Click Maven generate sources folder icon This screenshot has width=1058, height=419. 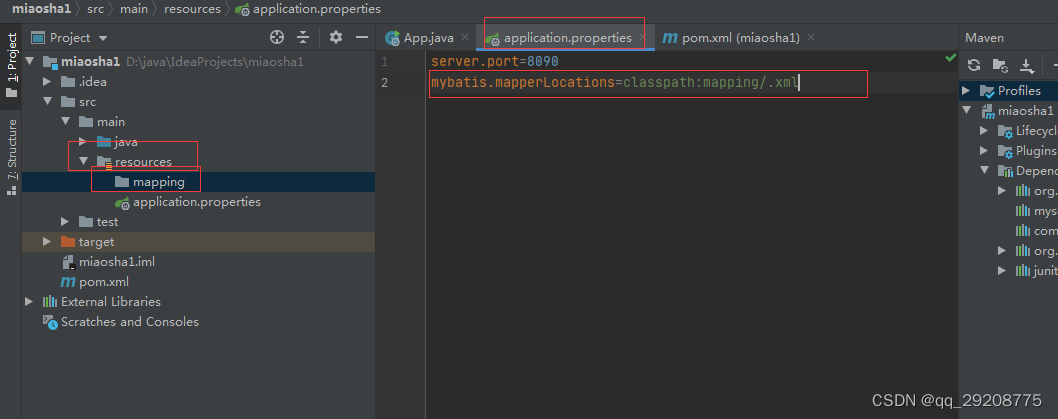[1000, 65]
